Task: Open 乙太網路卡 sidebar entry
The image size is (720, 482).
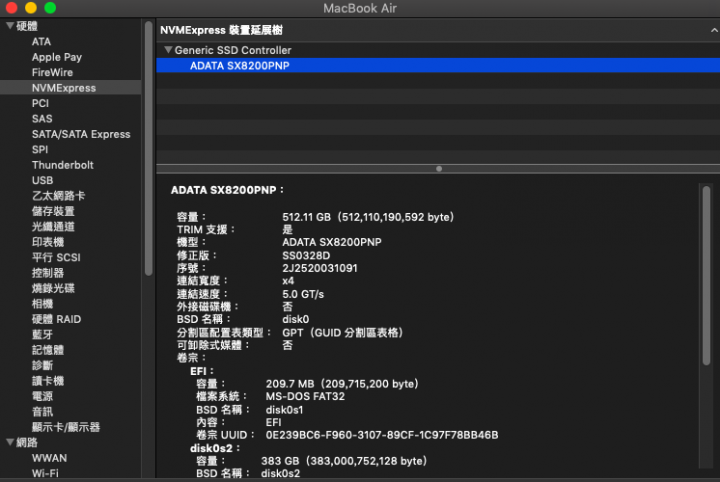Action: click(58, 196)
